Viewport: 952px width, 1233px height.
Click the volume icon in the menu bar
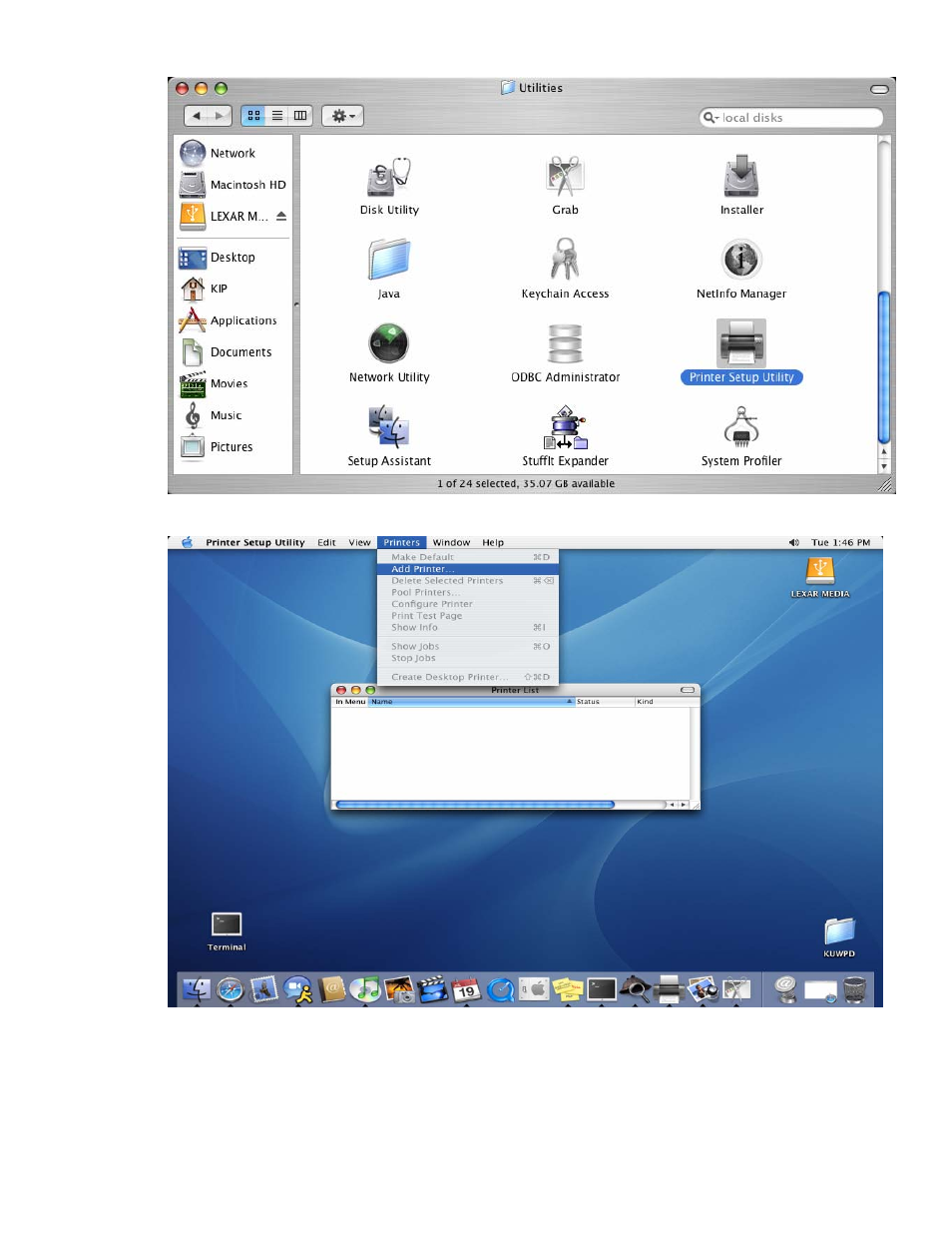[794, 543]
